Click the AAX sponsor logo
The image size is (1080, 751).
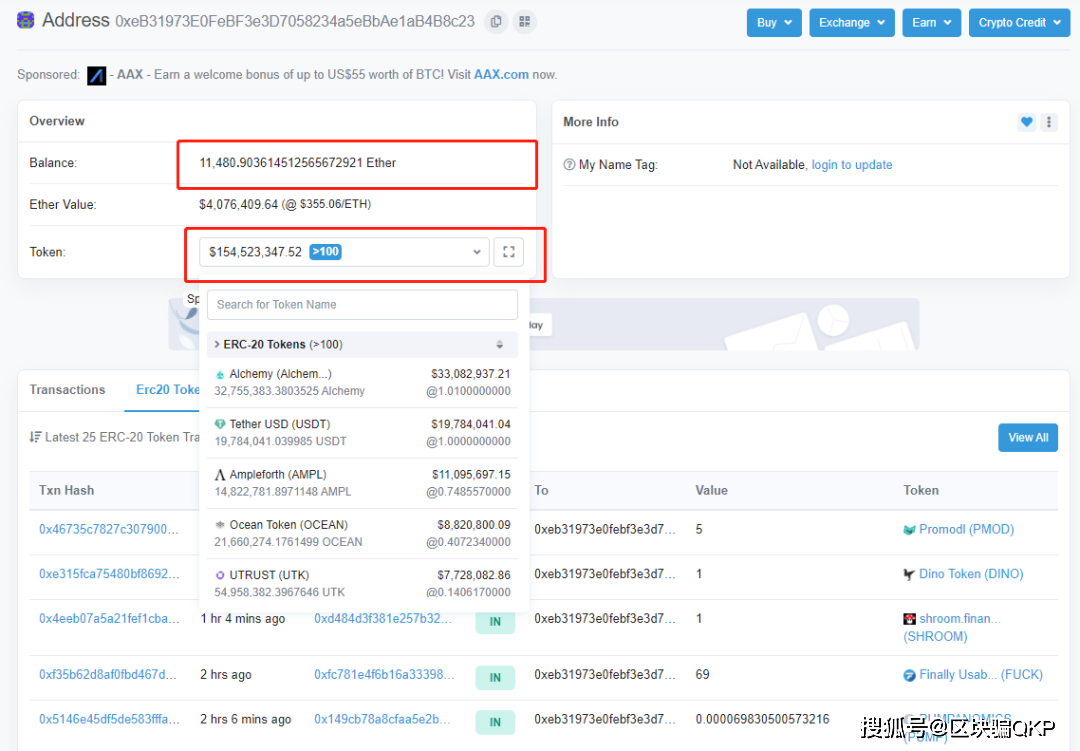point(96,75)
